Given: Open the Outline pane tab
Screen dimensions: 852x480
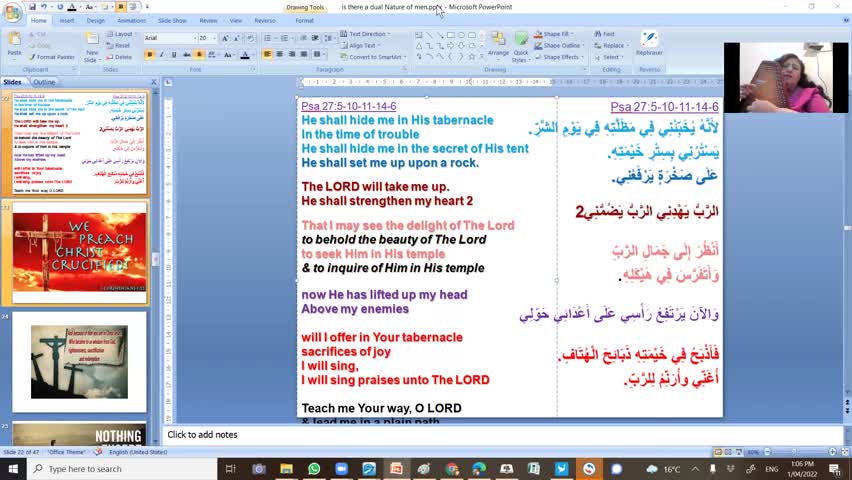Looking at the screenshot, I should [44, 82].
